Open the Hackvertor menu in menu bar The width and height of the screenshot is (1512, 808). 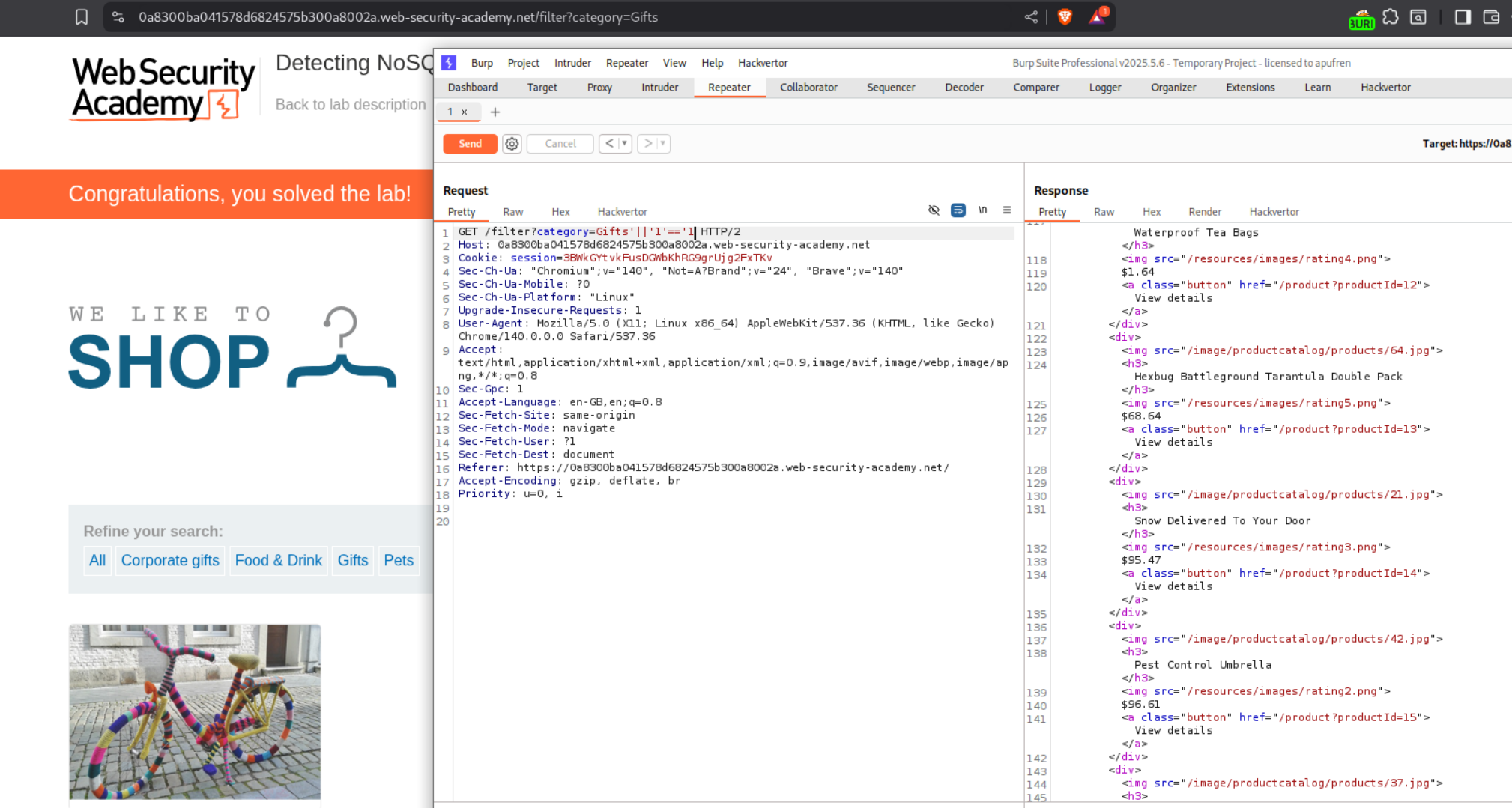[762, 63]
